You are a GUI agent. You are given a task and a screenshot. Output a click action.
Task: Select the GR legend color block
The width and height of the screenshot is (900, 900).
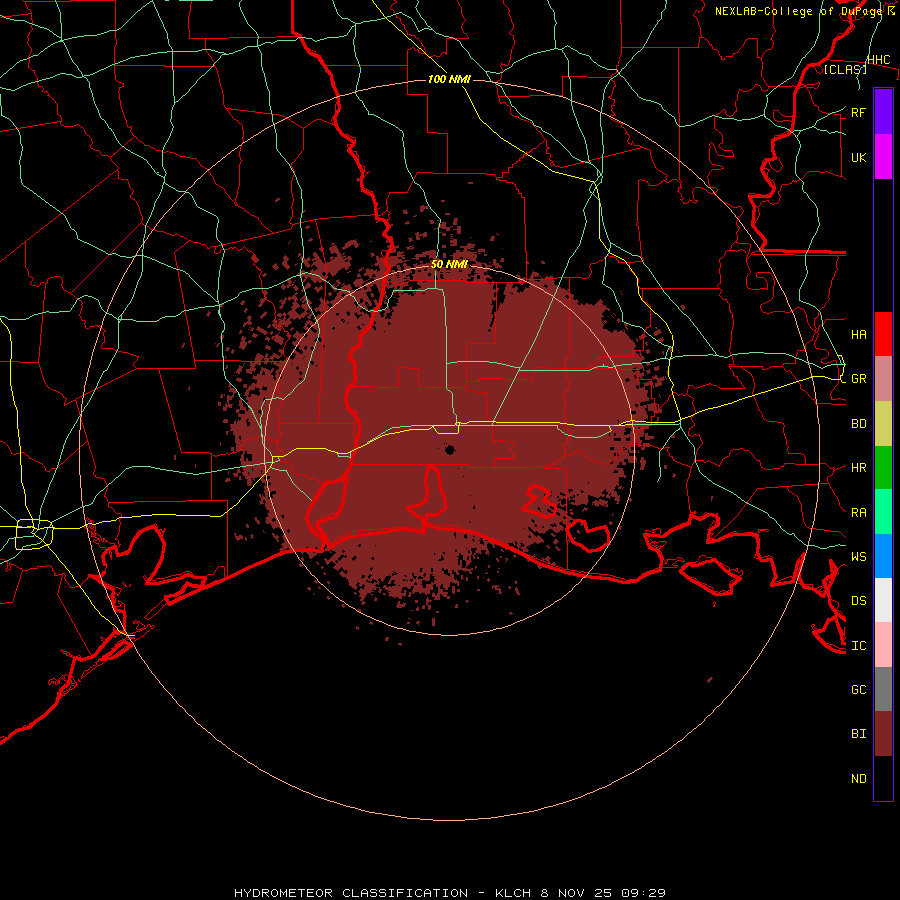[883, 379]
